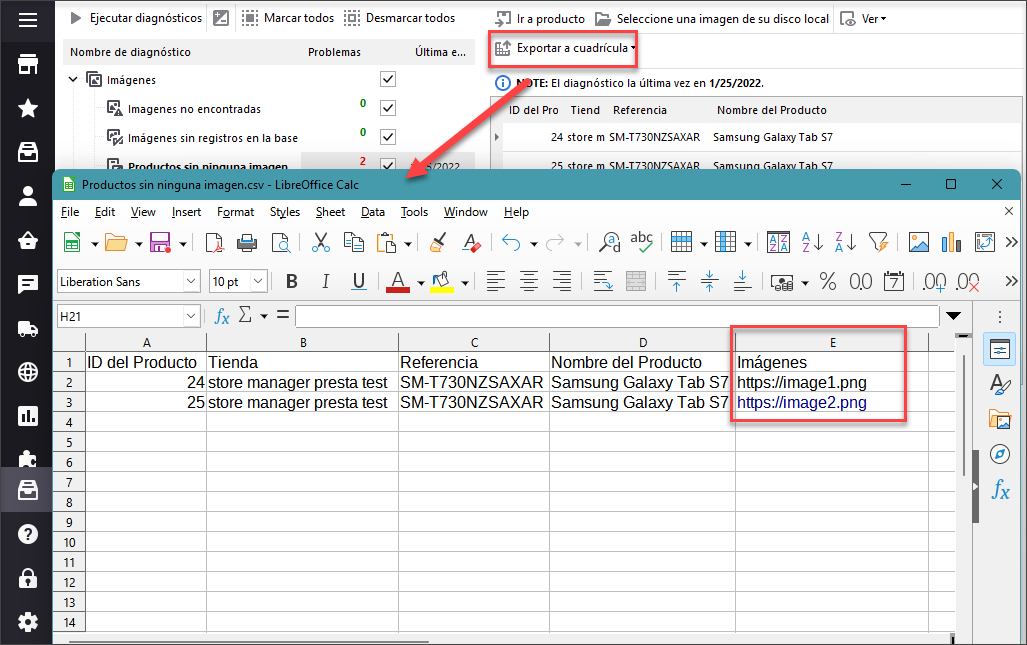This screenshot has height=645, width=1027.
Task: Open the bar chart reports icon in the sidebar
Action: tap(28, 416)
